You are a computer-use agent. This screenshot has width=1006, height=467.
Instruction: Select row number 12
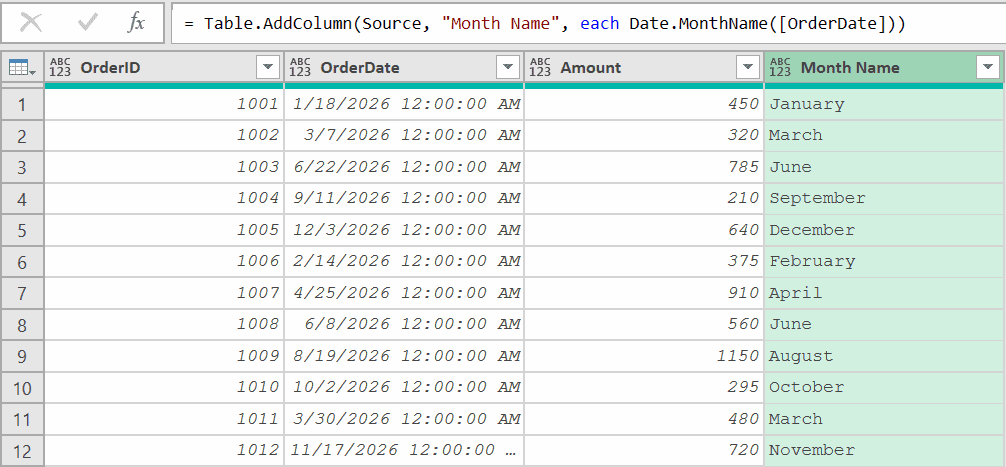22,450
